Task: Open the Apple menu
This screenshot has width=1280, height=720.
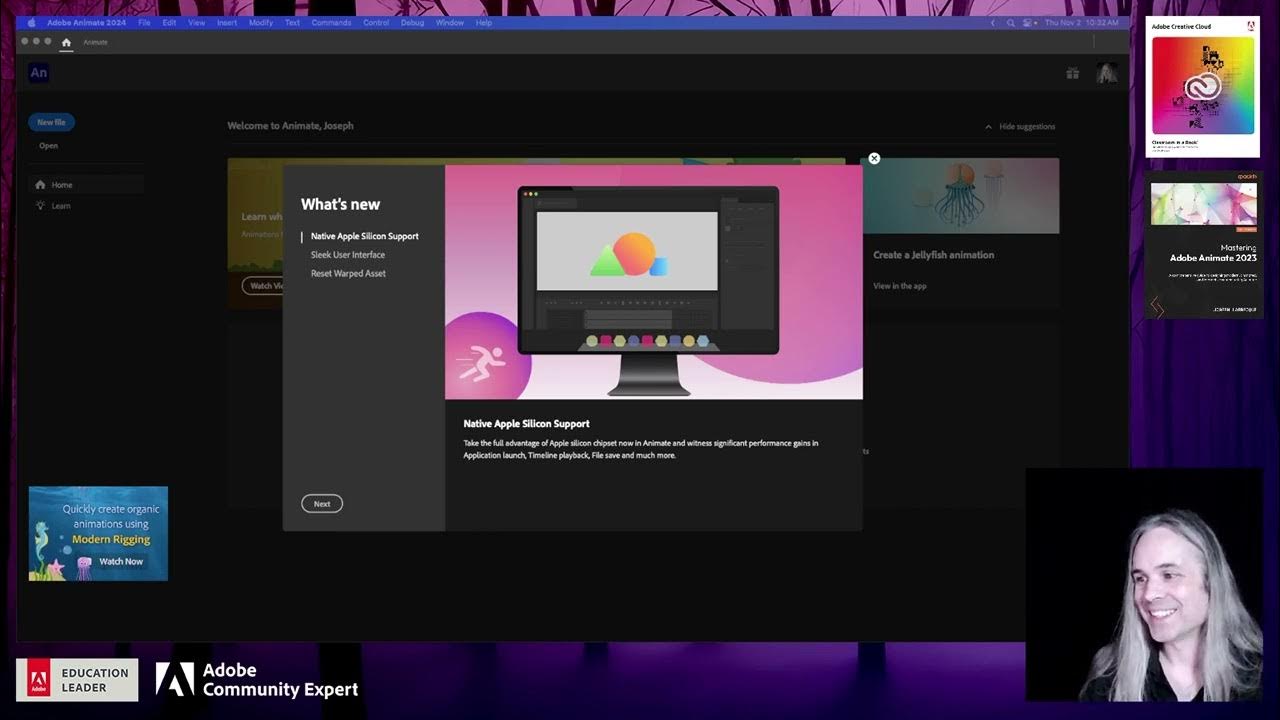Action: [31, 22]
